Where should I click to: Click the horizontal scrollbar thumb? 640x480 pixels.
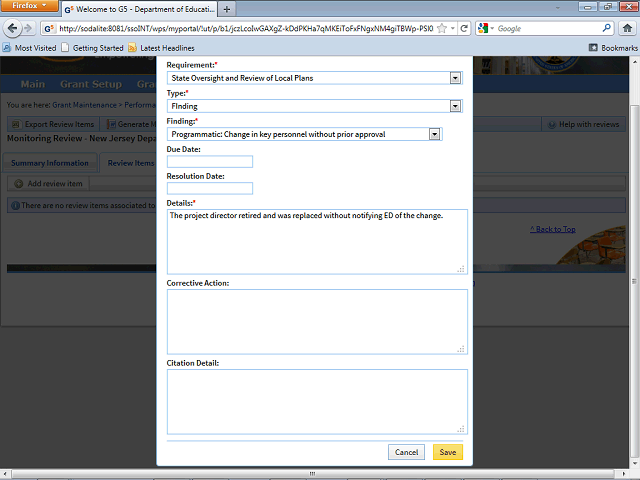coord(312,473)
